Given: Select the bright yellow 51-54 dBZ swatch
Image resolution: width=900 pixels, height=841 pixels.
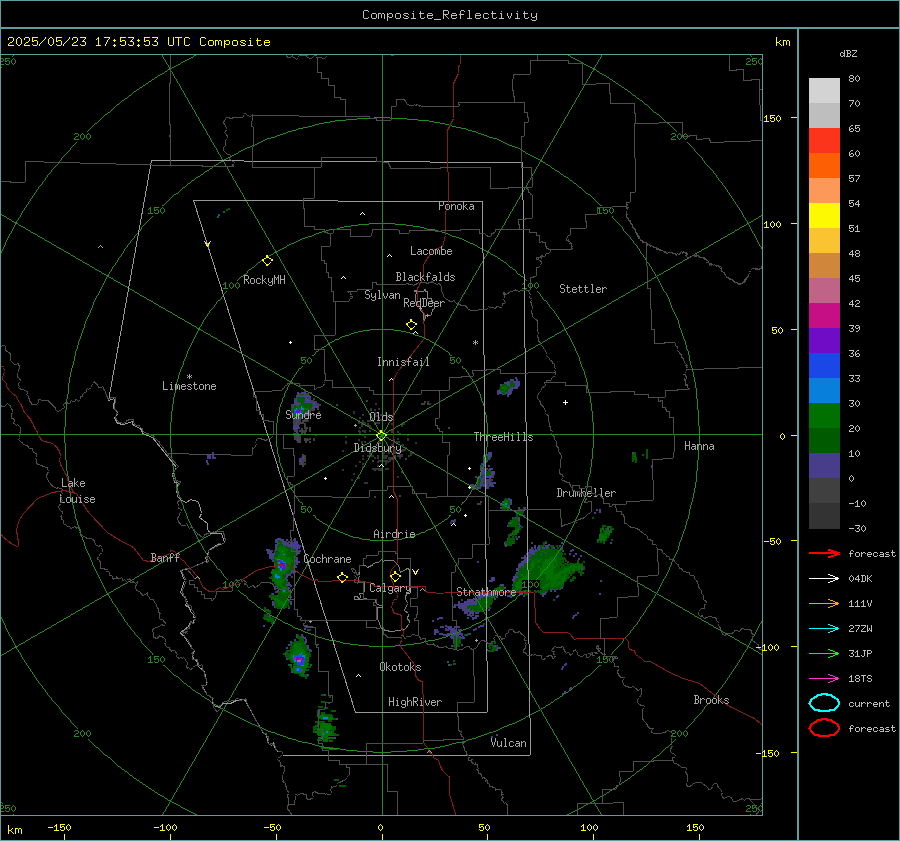Looking at the screenshot, I should coord(824,215).
